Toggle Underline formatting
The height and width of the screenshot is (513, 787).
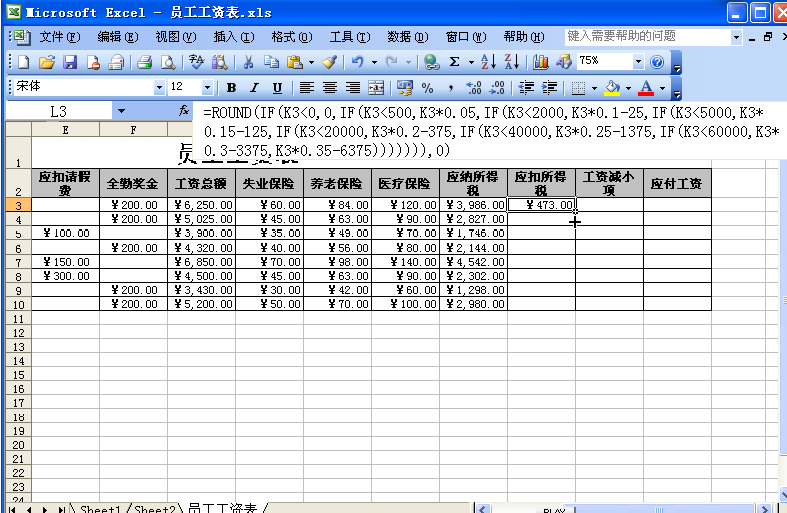[277, 88]
